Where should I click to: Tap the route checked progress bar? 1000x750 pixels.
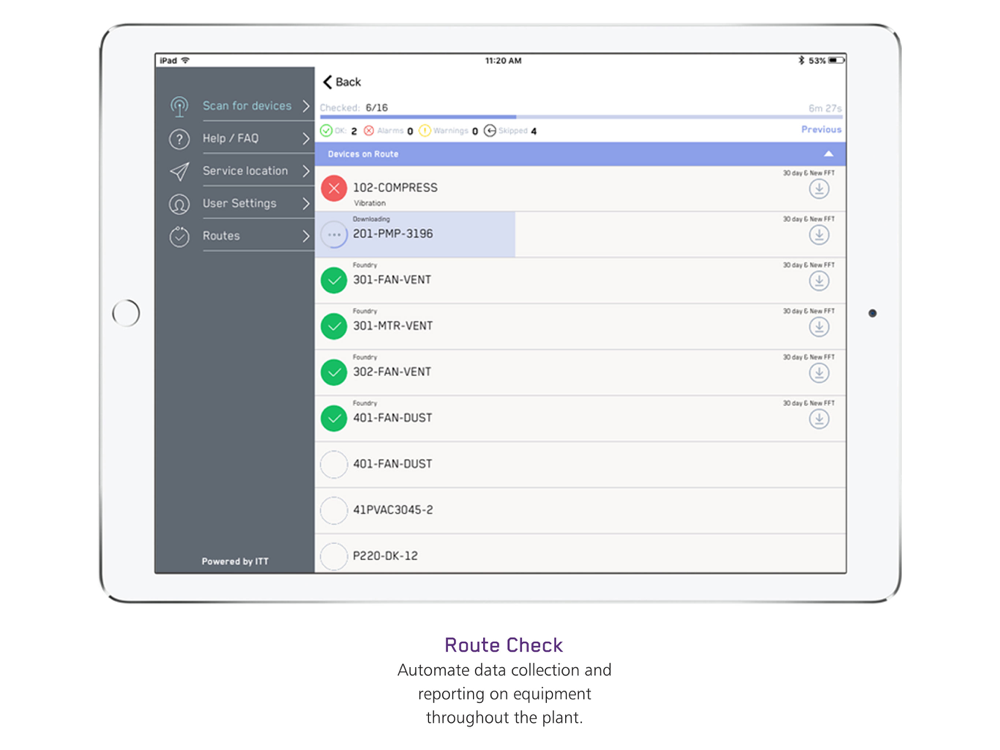coord(581,117)
